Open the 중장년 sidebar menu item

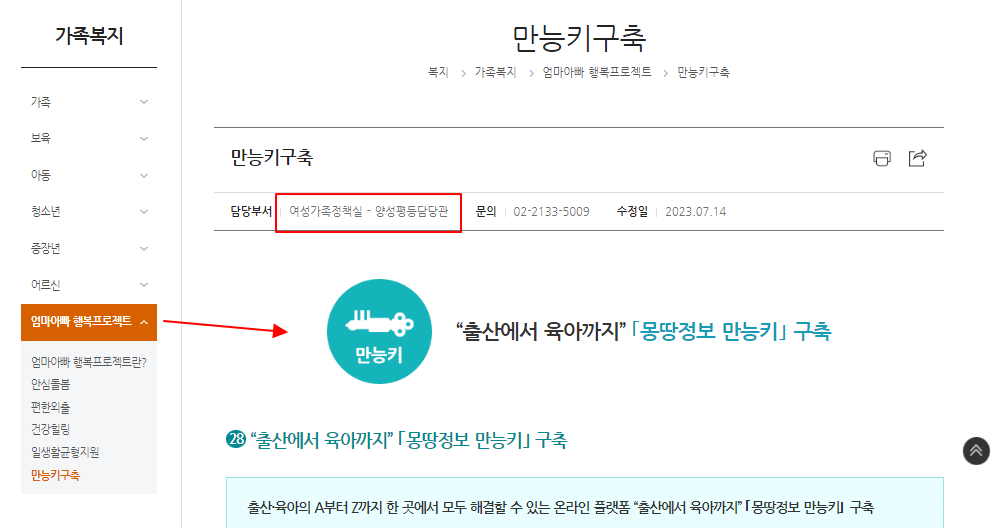[46, 248]
